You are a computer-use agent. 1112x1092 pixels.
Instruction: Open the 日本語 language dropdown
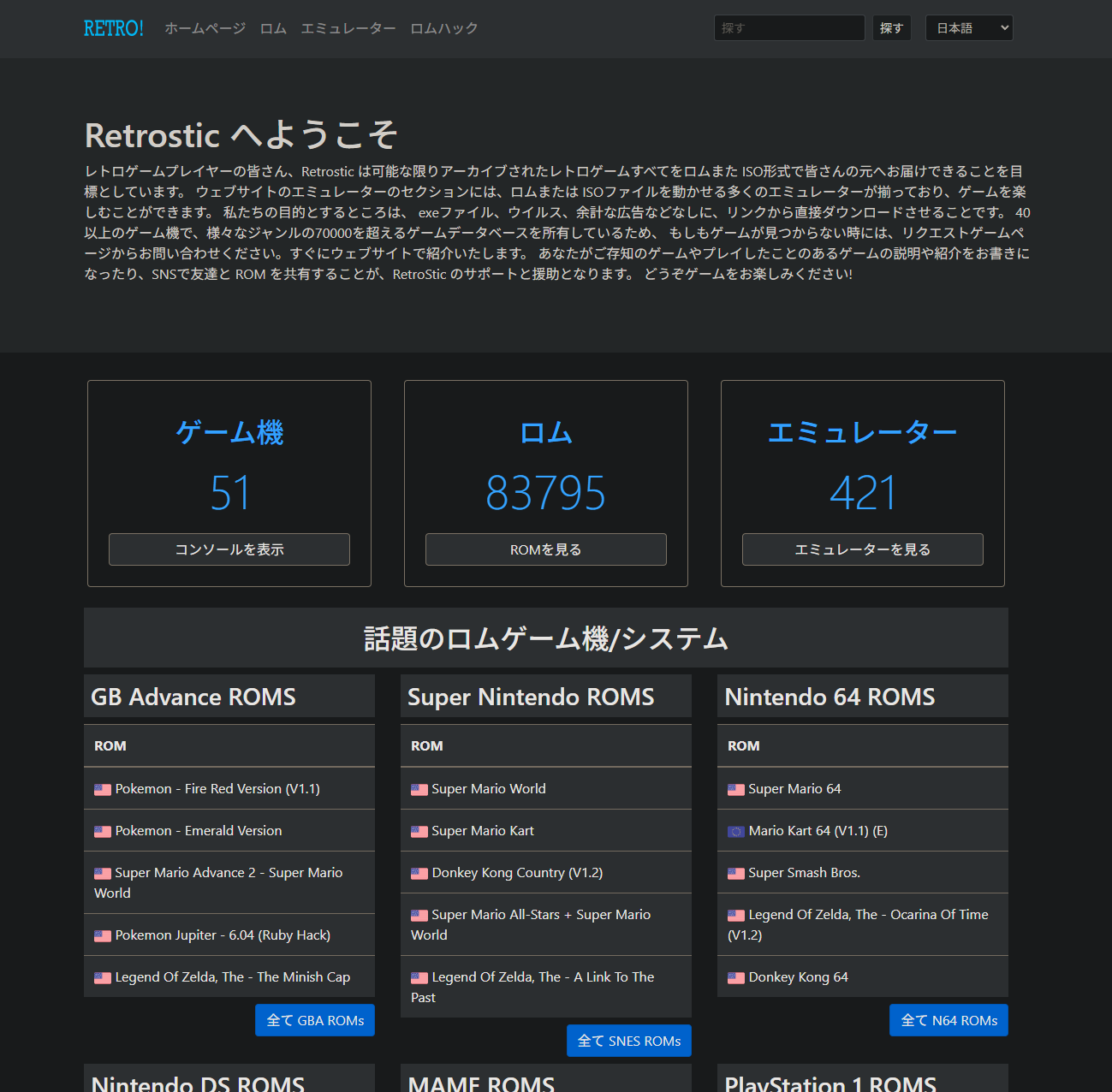tap(969, 27)
